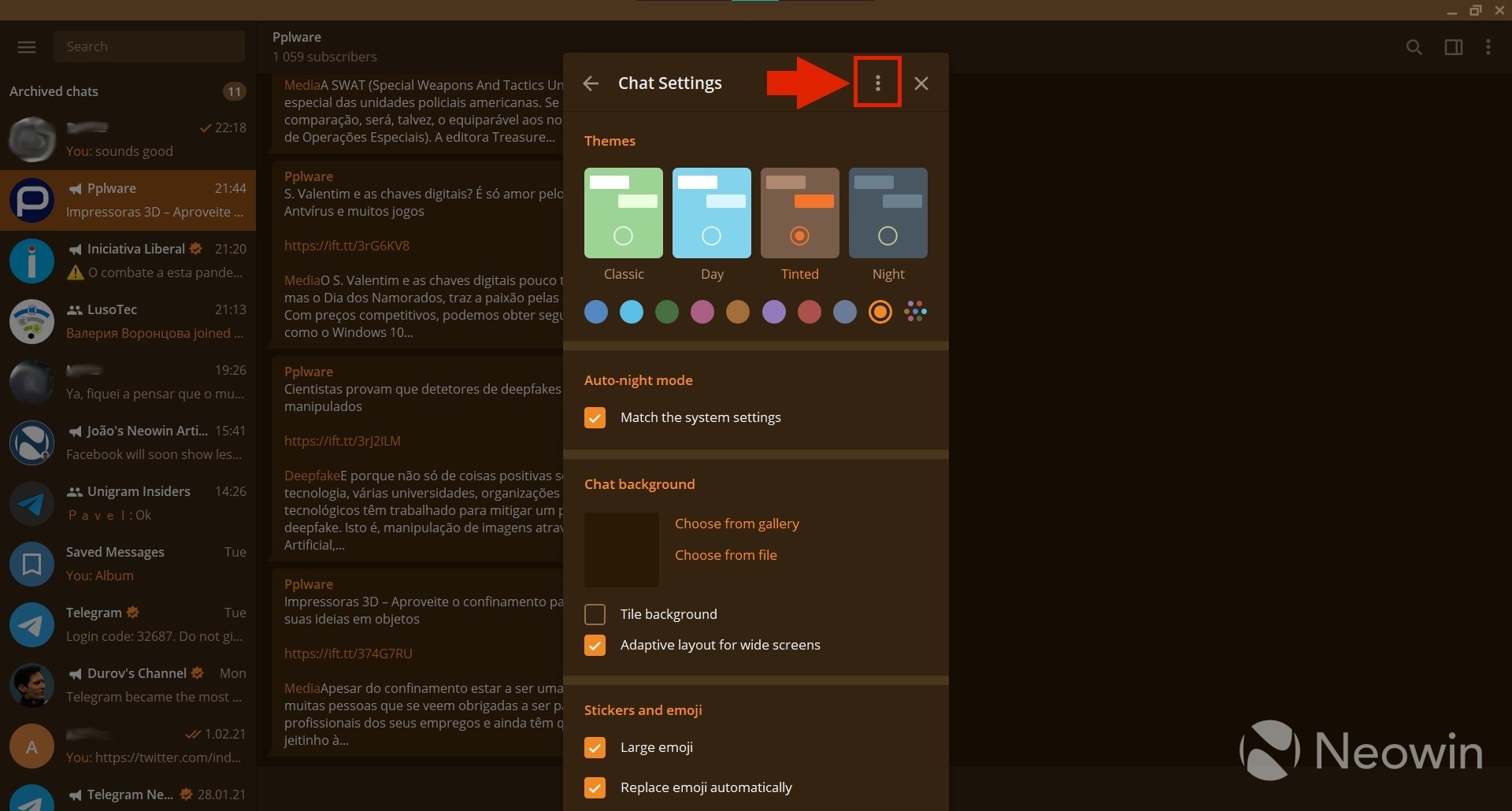Viewport: 1512px width, 811px height.
Task: Open the highlighted Chat Settings options menu
Action: 877,82
